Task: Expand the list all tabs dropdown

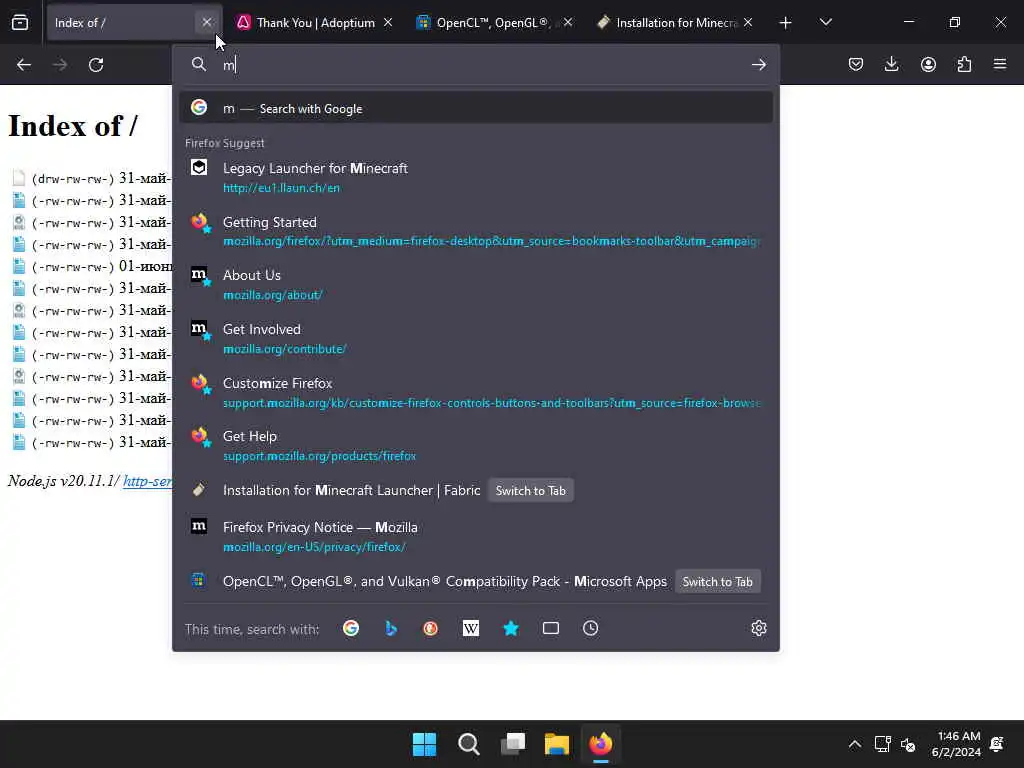Action: click(825, 22)
